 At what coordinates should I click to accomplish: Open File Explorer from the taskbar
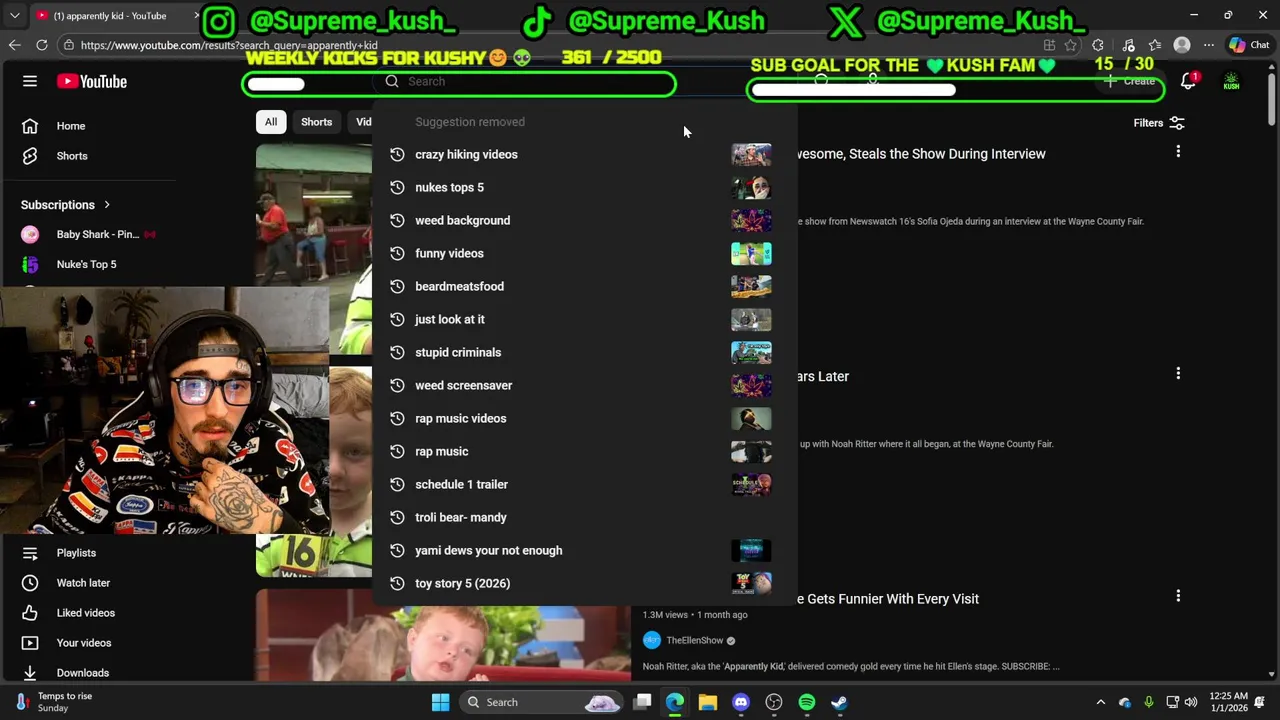(x=707, y=702)
